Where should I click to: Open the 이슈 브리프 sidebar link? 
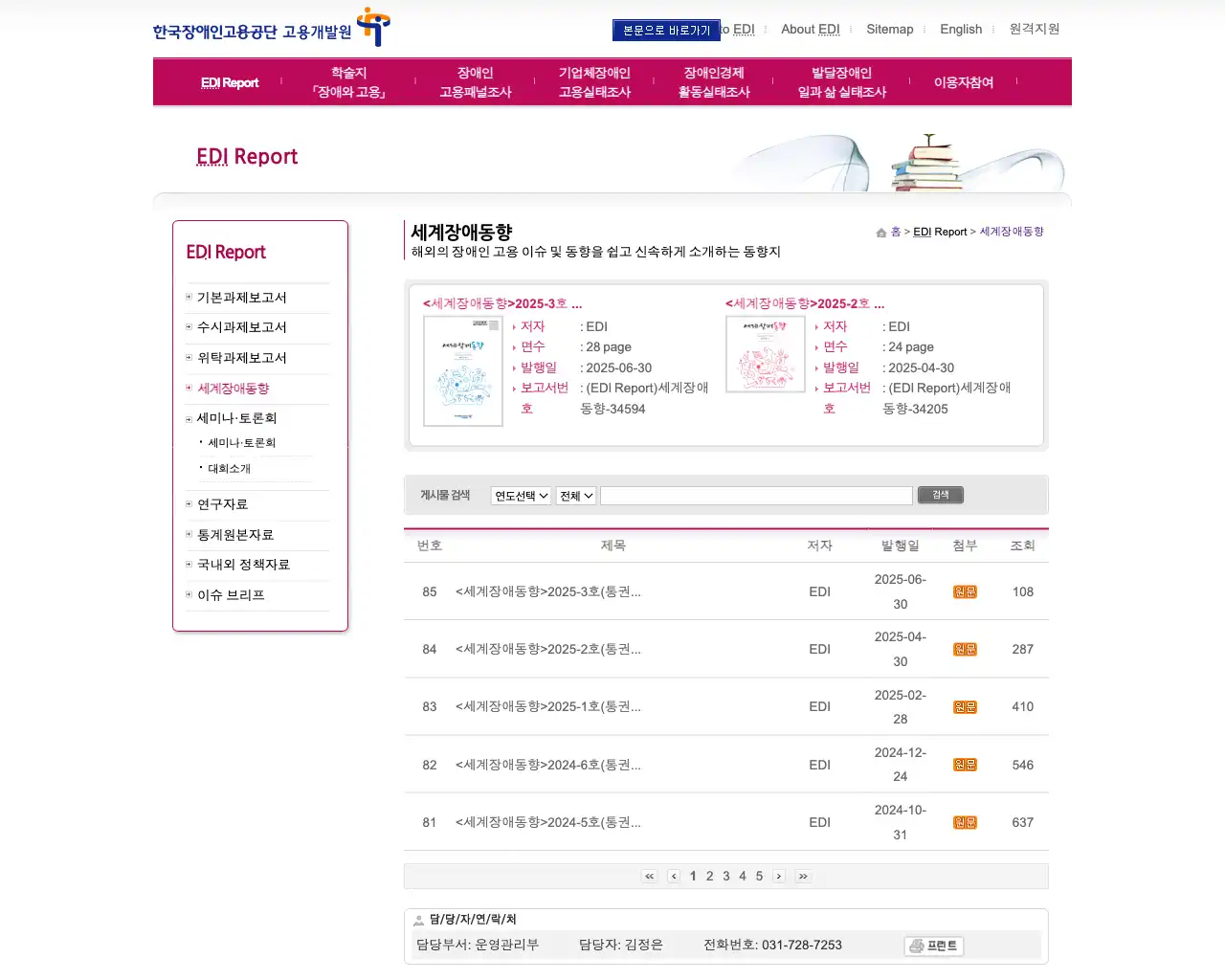[x=231, y=594]
